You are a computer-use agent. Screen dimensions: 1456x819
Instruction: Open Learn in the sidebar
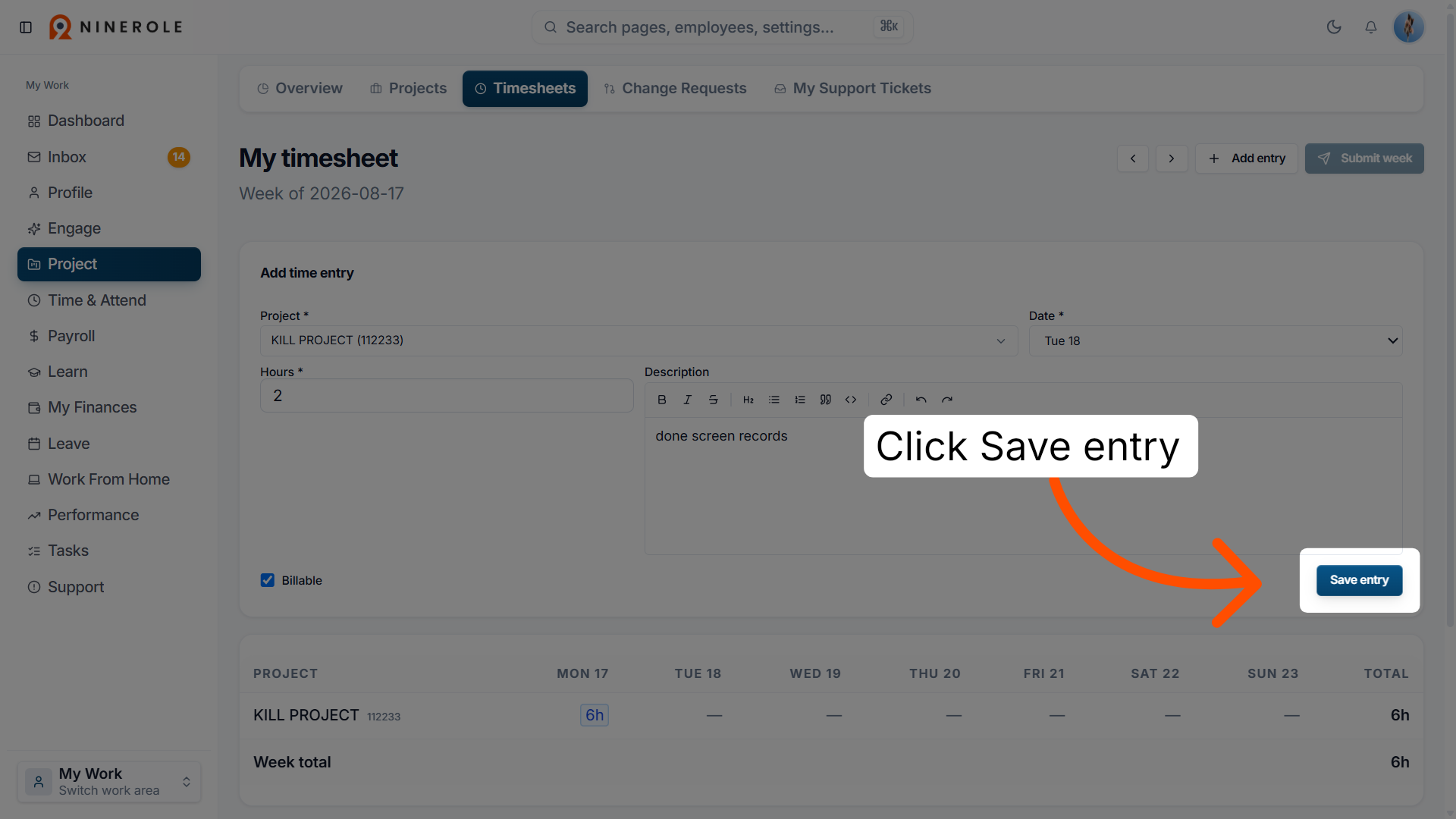tap(109, 372)
